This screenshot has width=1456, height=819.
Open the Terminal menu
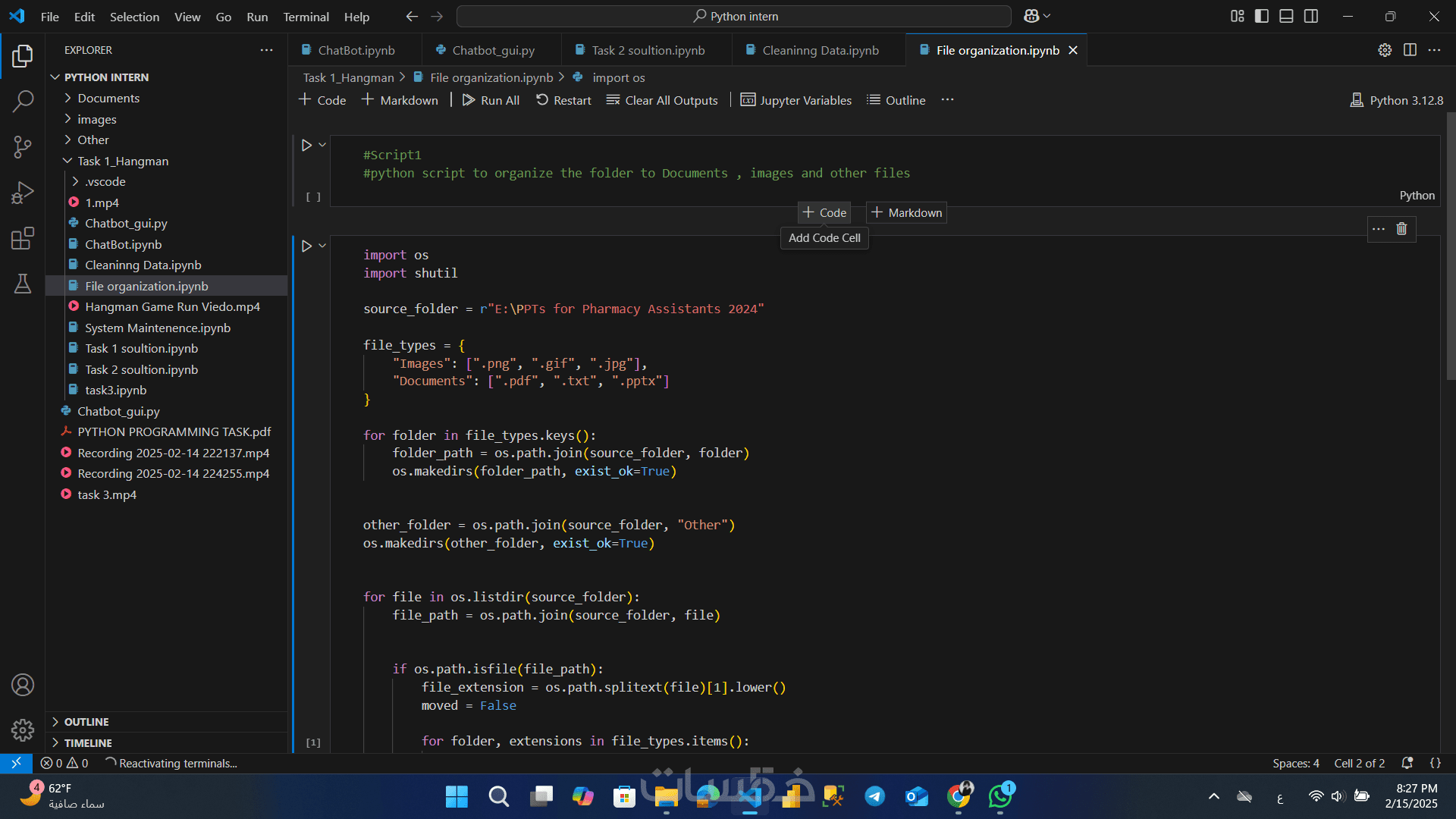[306, 17]
